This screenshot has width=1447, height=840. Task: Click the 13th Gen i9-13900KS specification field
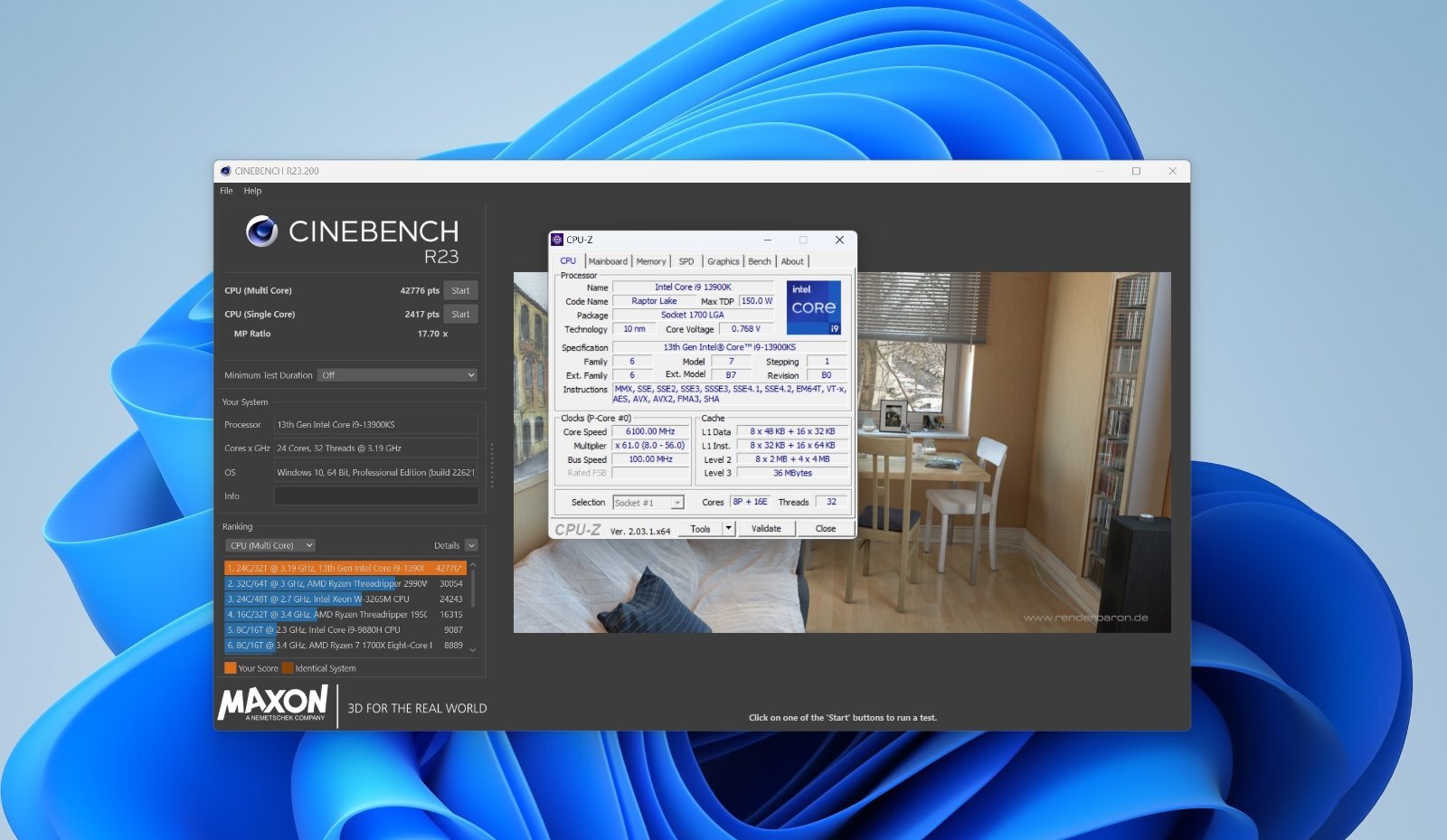[x=730, y=347]
